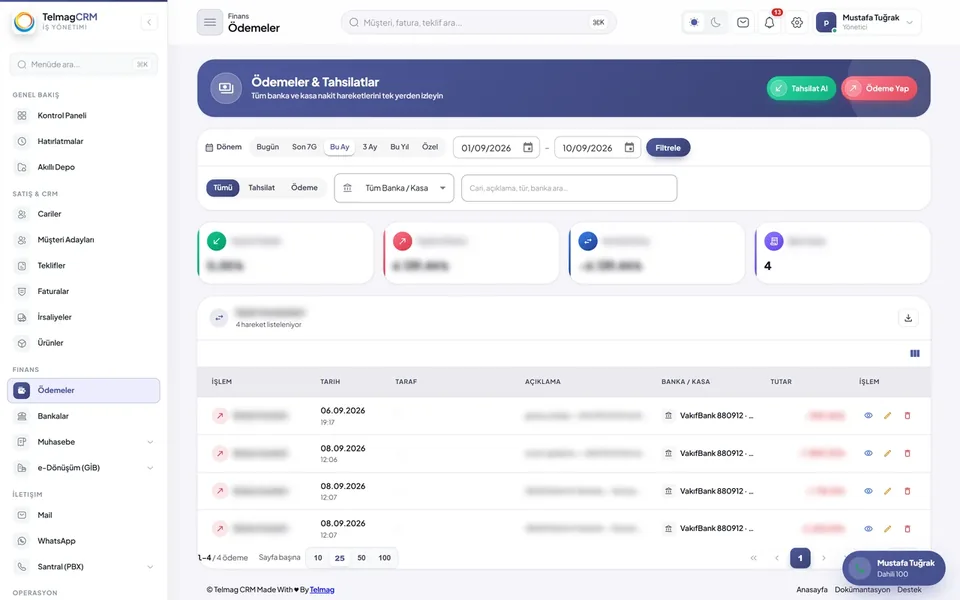Select the Son 7G period tab
The height and width of the screenshot is (600, 960).
[304, 147]
